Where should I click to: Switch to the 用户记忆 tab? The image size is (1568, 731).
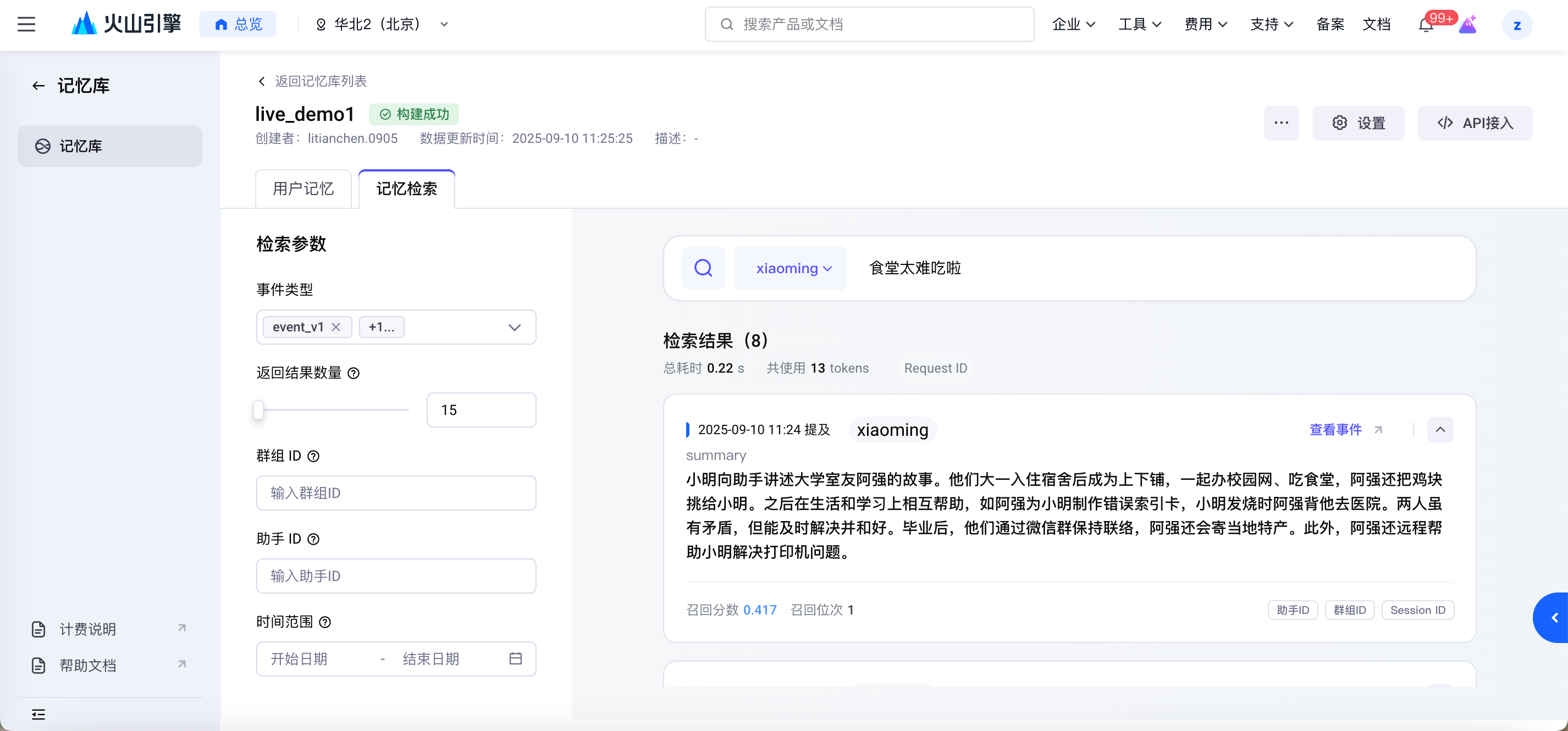tap(303, 189)
